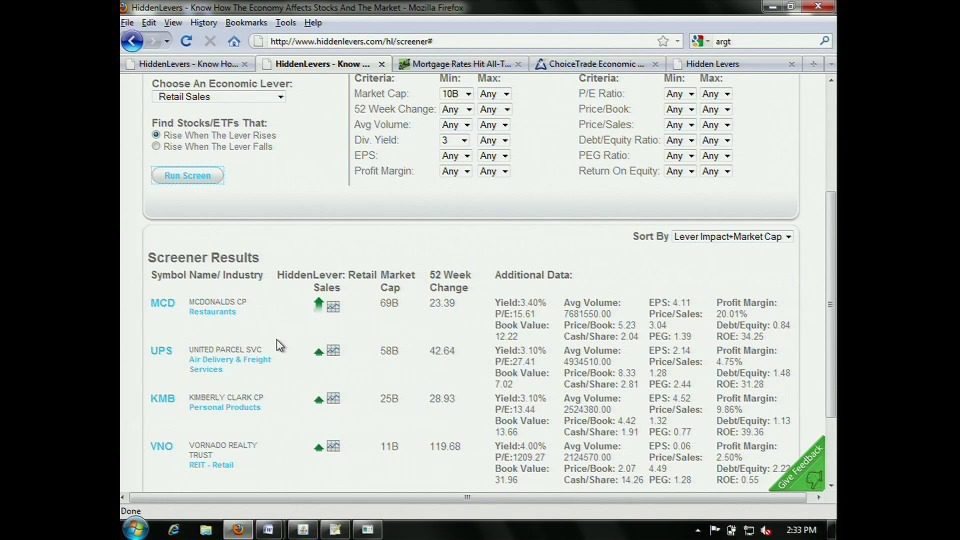This screenshot has height=540, width=960.
Task: Open the search engine selector icon
Action: (700, 41)
